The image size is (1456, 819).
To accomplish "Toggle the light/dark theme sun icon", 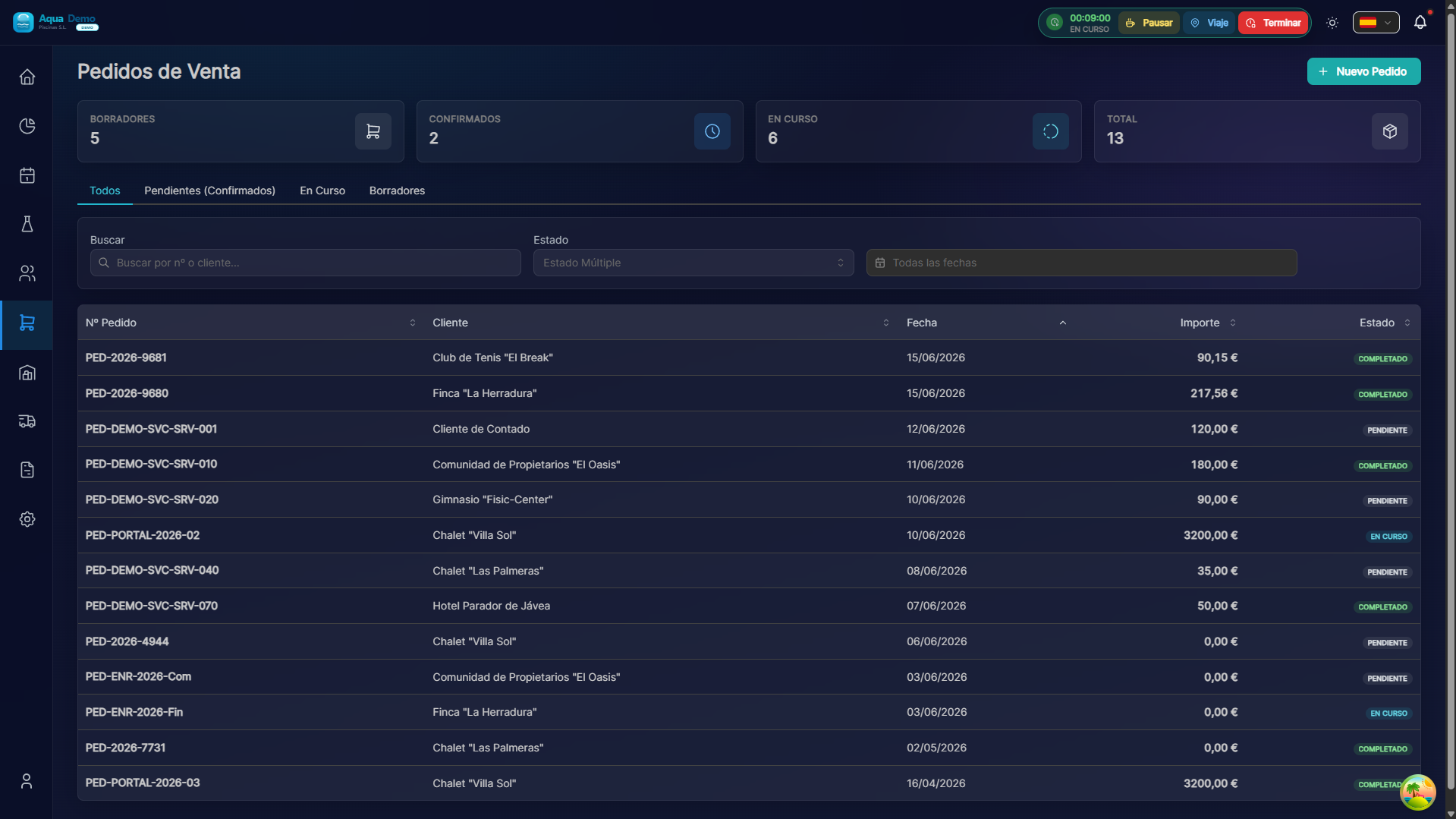I will 1332,23.
